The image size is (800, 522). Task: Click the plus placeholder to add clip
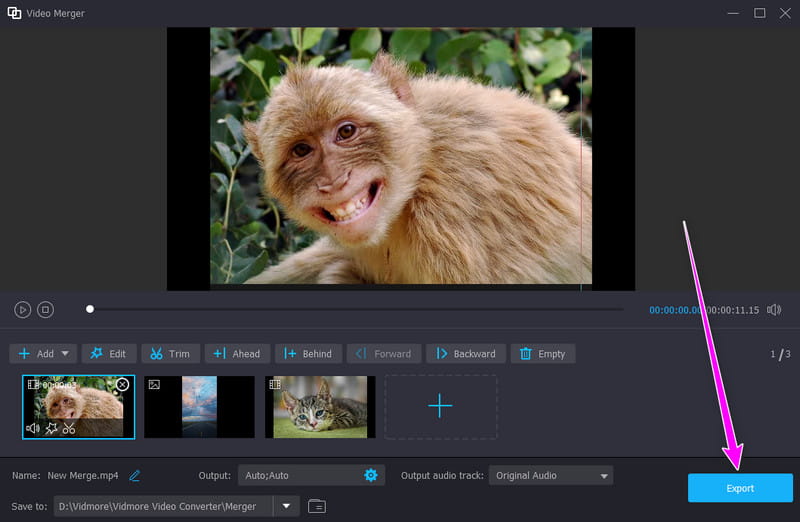(441, 407)
